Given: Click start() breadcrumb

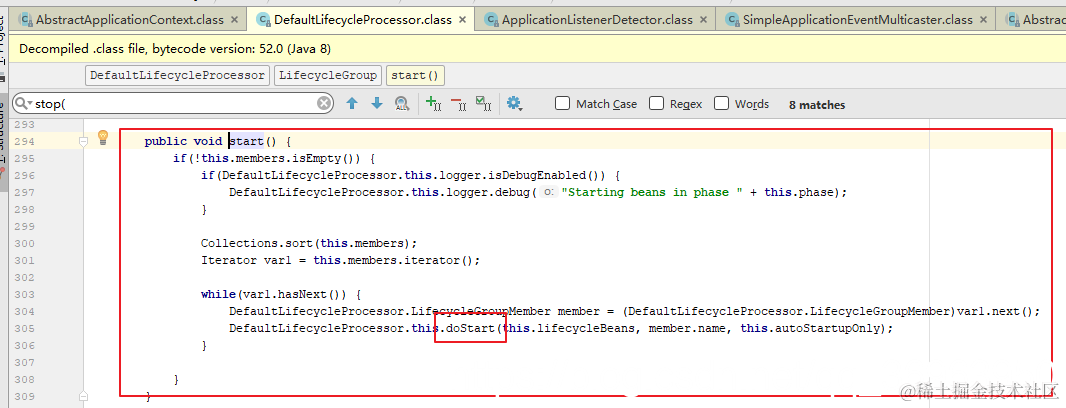Looking at the screenshot, I should tap(415, 75).
